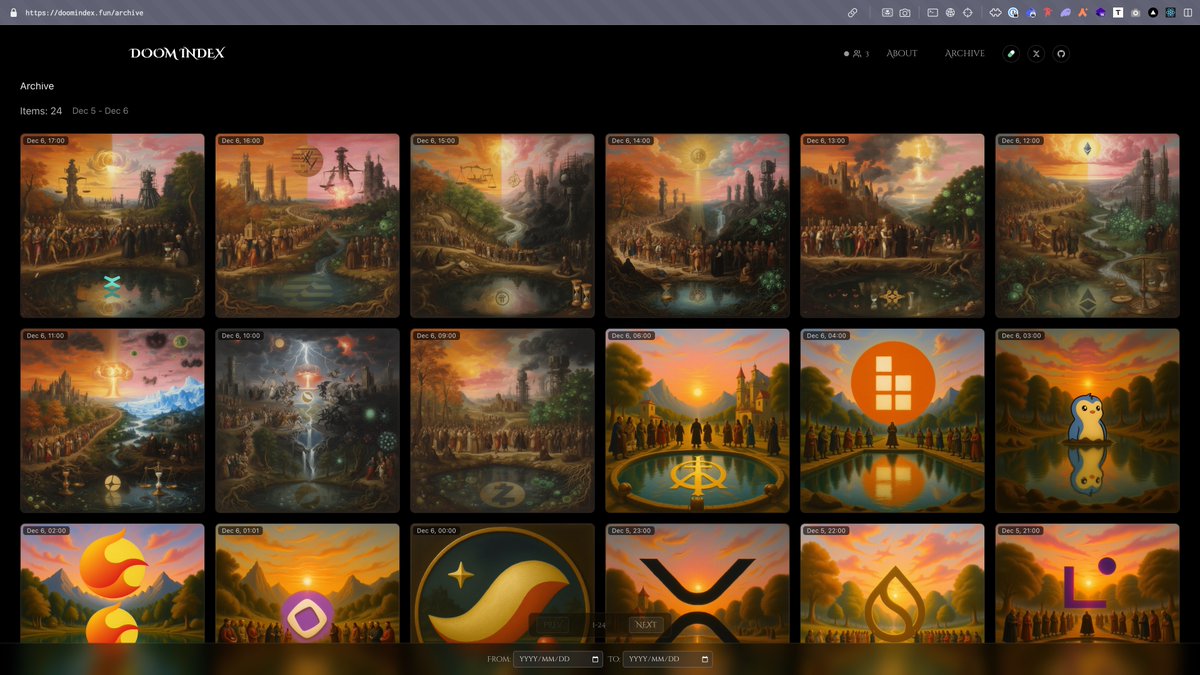
Task: Open the X (Twitter) profile icon
Action: pyautogui.click(x=1037, y=54)
